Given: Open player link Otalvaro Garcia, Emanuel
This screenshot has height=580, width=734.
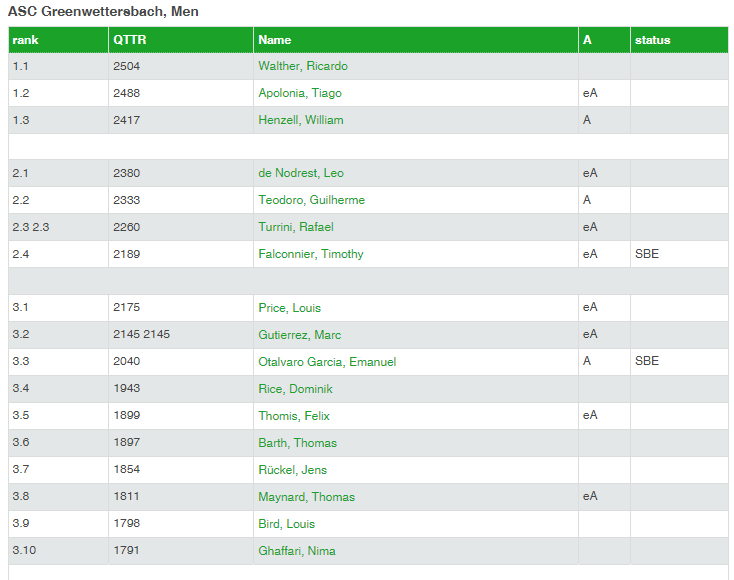Looking at the screenshot, I should click(327, 362).
